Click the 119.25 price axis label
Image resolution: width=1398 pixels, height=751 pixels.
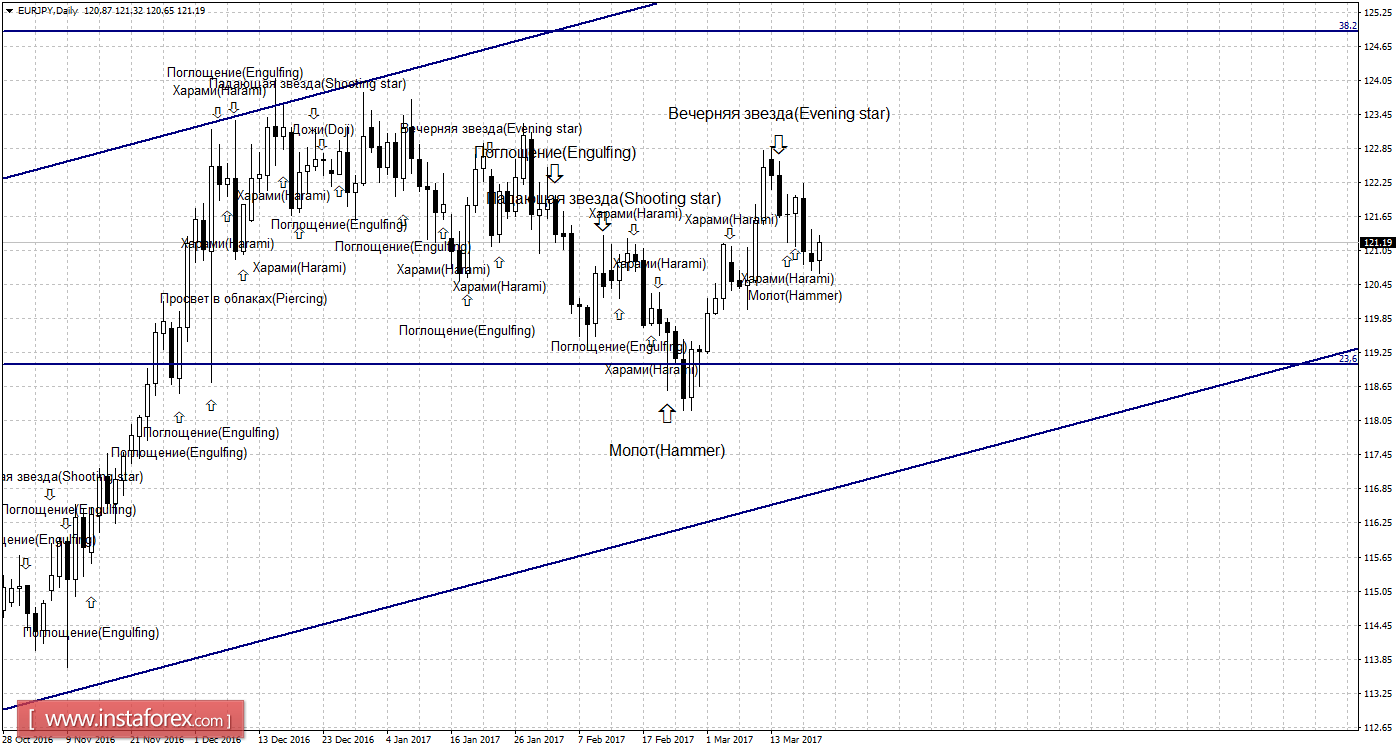[x=1377, y=353]
